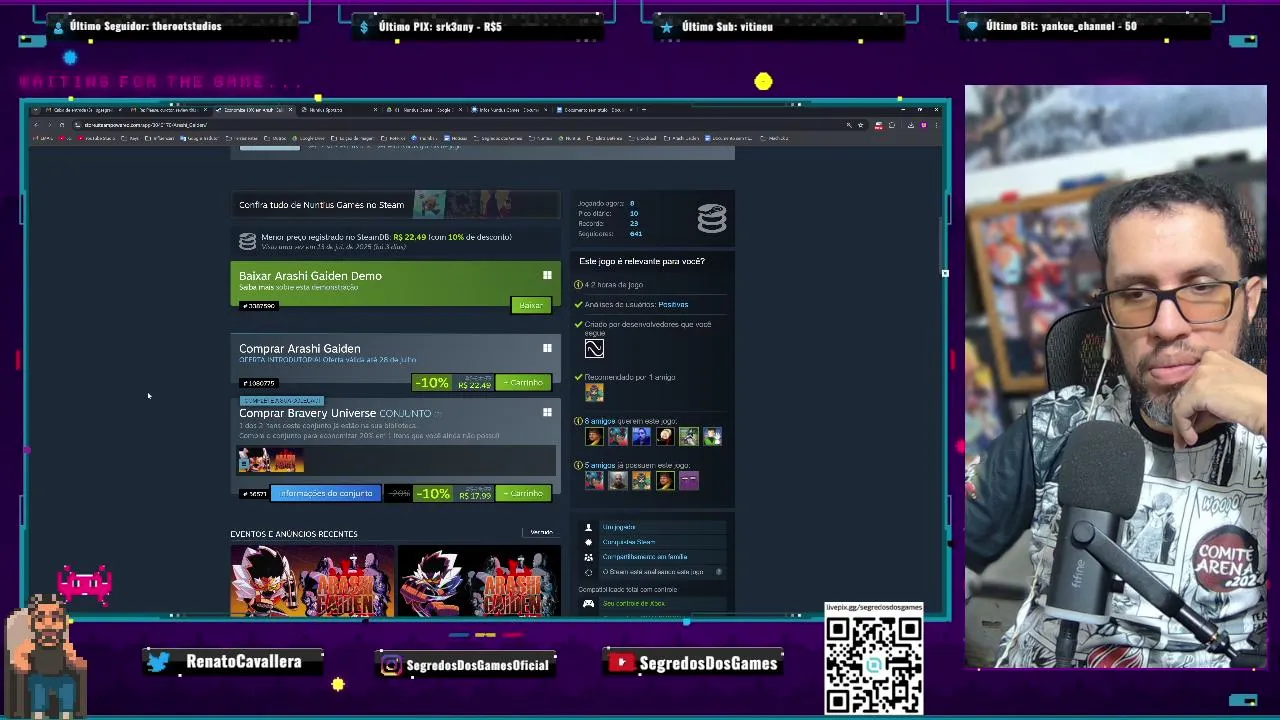Click YouTube SegredosDosGames overlay label
The height and width of the screenshot is (720, 1280).
click(x=695, y=663)
